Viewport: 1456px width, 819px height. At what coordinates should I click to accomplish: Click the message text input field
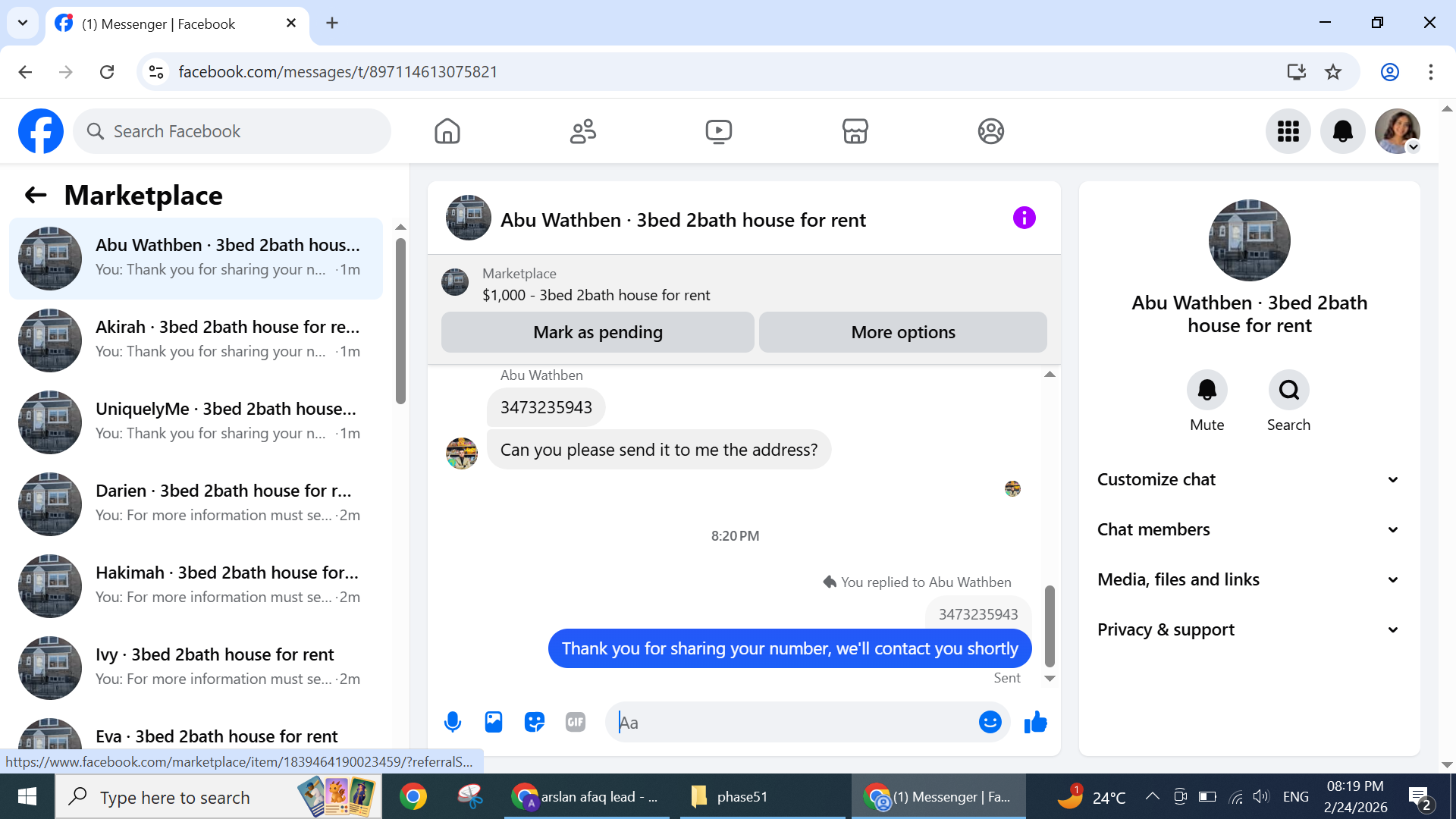796,722
